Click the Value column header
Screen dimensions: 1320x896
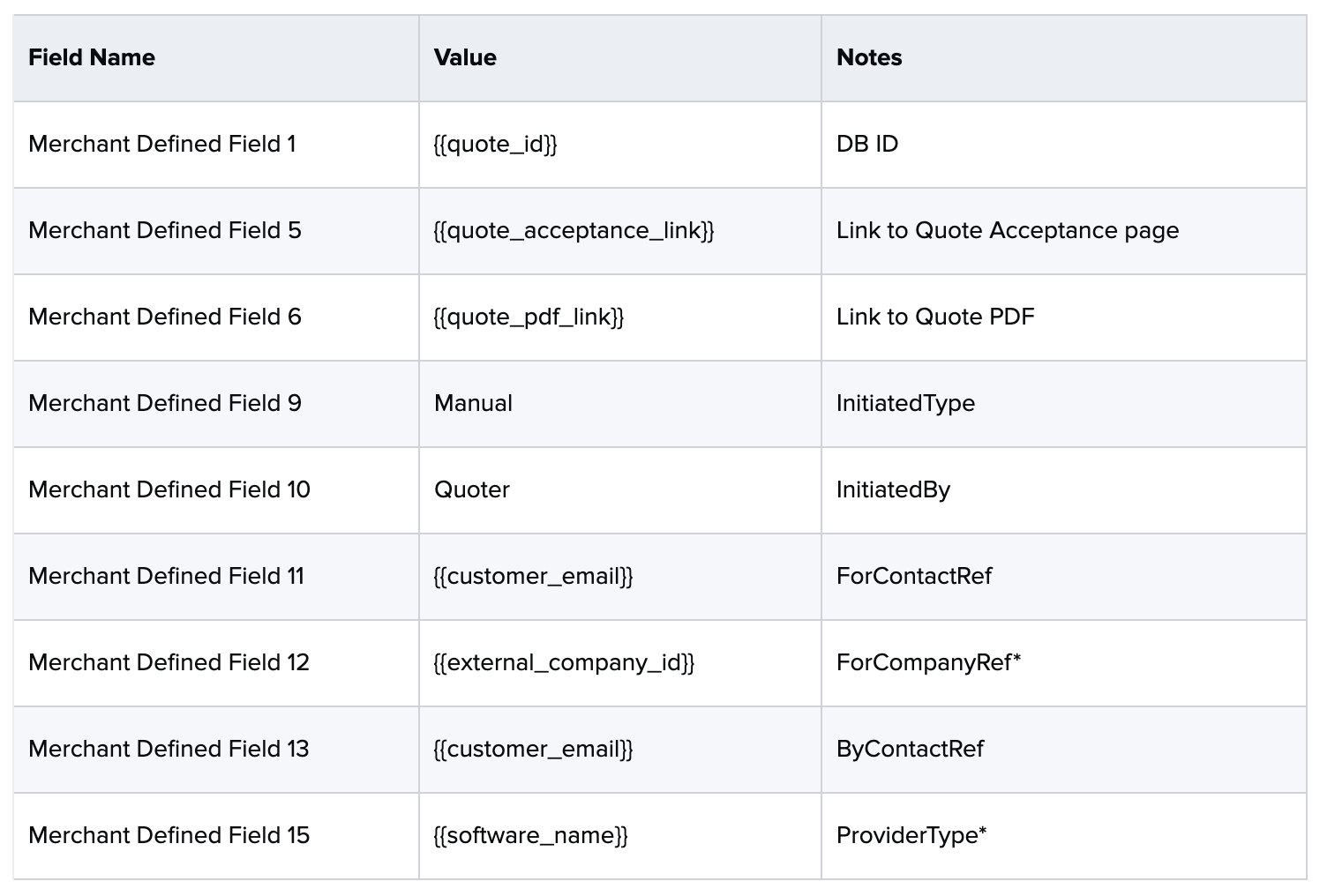[465, 58]
